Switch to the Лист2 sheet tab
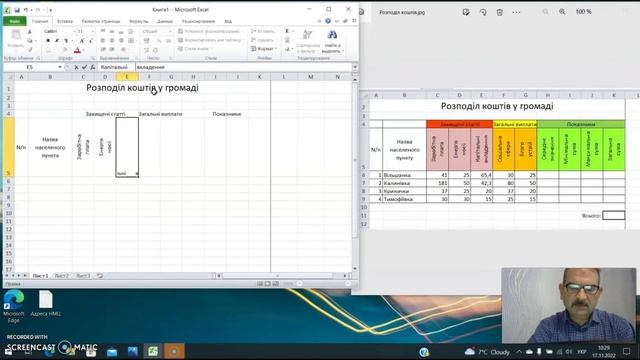 point(62,276)
